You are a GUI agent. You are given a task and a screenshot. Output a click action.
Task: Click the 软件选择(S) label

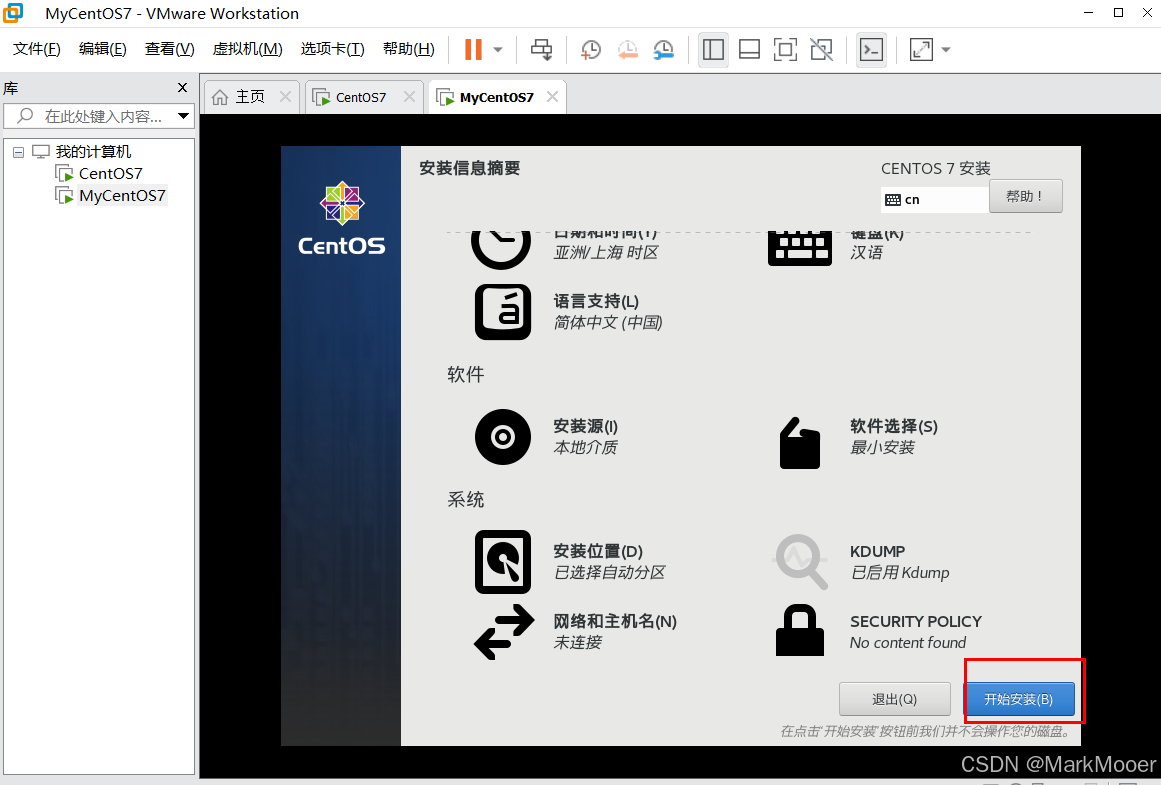[x=894, y=427]
